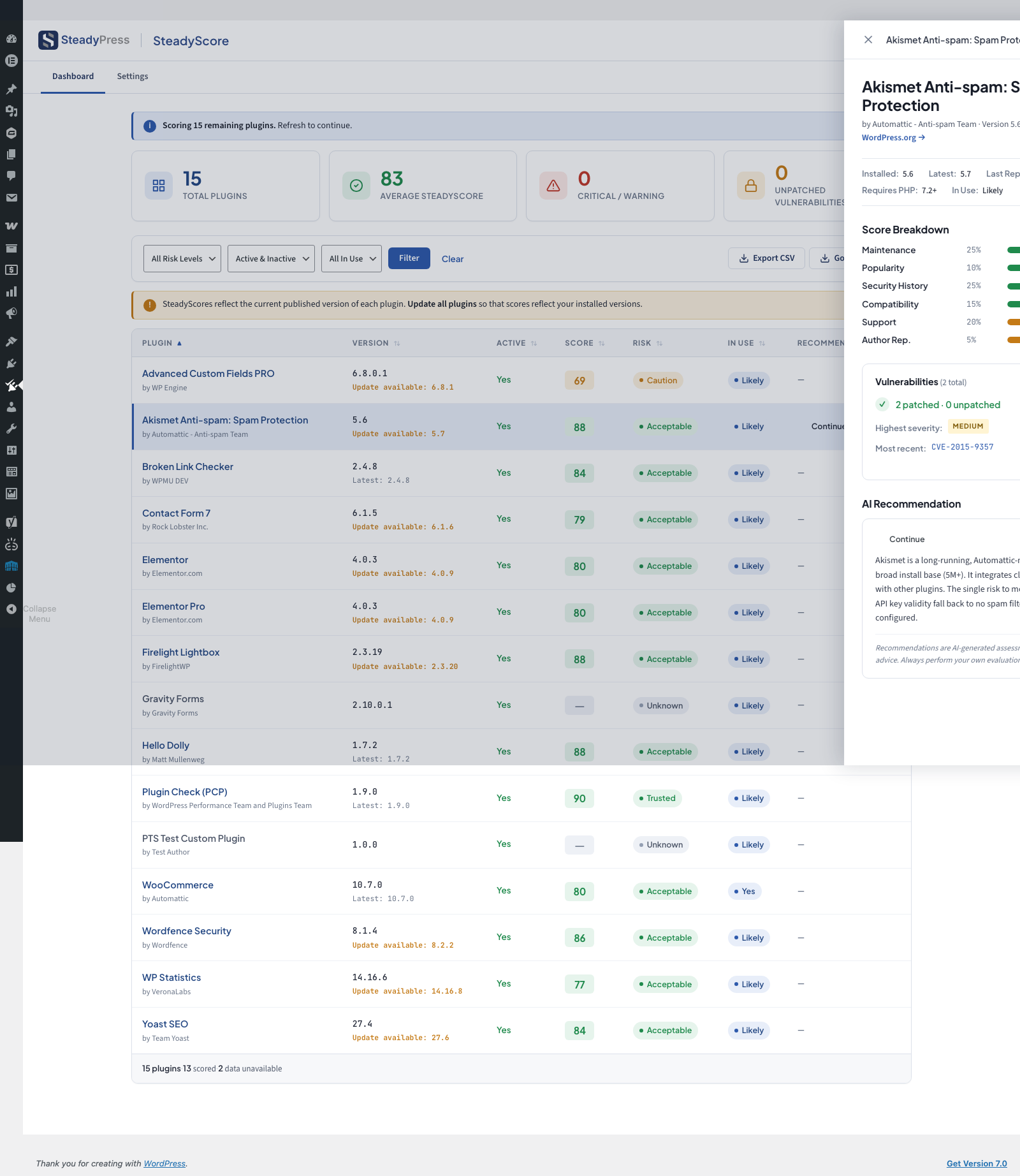The height and width of the screenshot is (1176, 1020).
Task: Sort table by Version column
Action: point(376,343)
